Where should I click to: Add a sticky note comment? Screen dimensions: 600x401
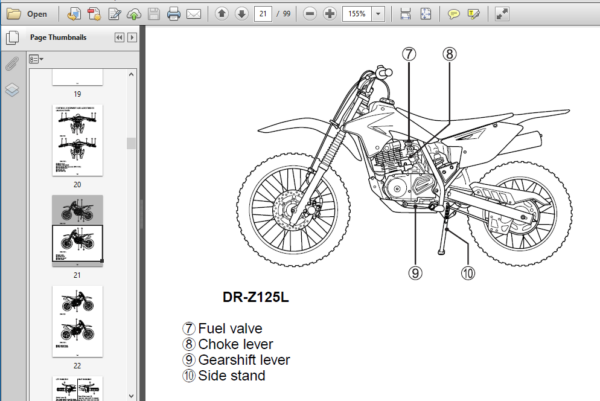pyautogui.click(x=453, y=14)
